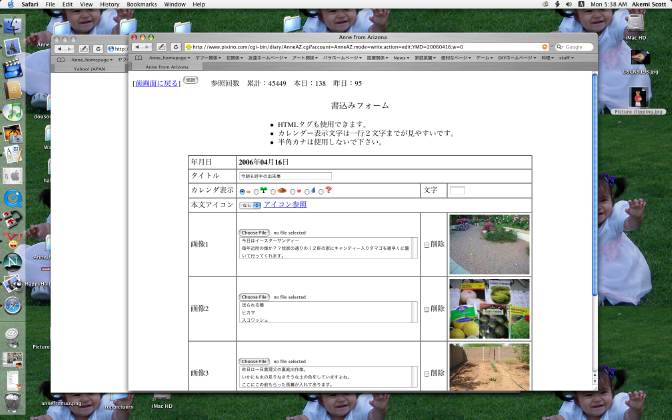Click AutoFill pencil in background Safari window
672x420 pixels.
click(x=84, y=49)
